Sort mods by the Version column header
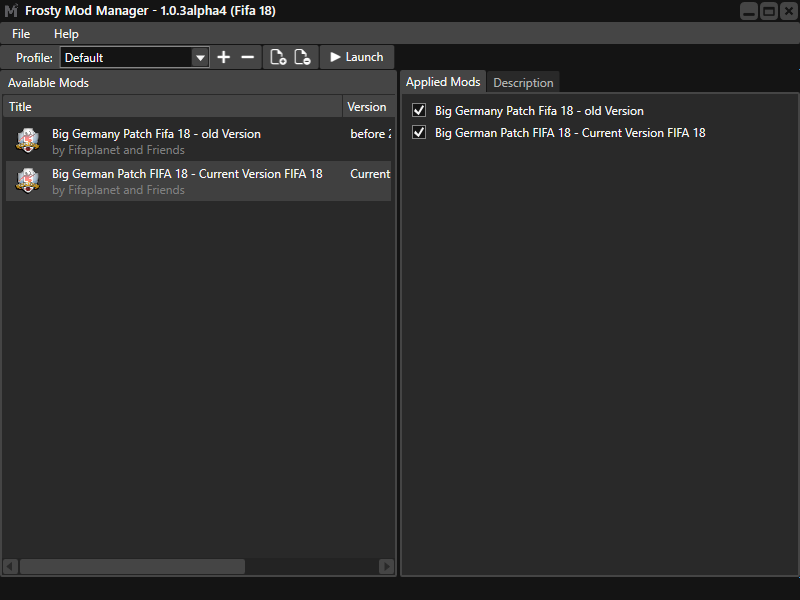This screenshot has height=600, width=800. (369, 107)
